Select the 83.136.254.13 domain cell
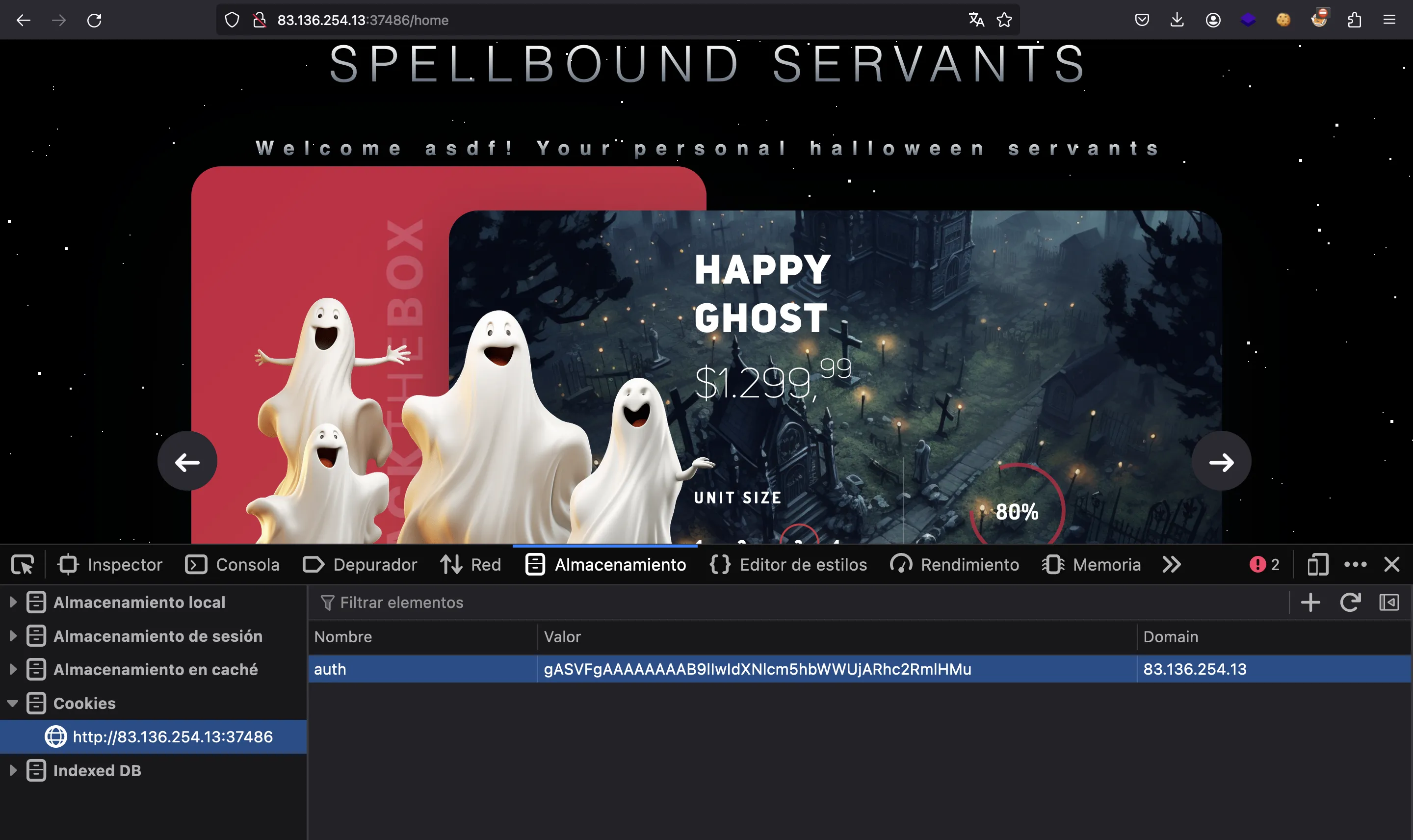This screenshot has width=1413, height=840. pyautogui.click(x=1274, y=669)
